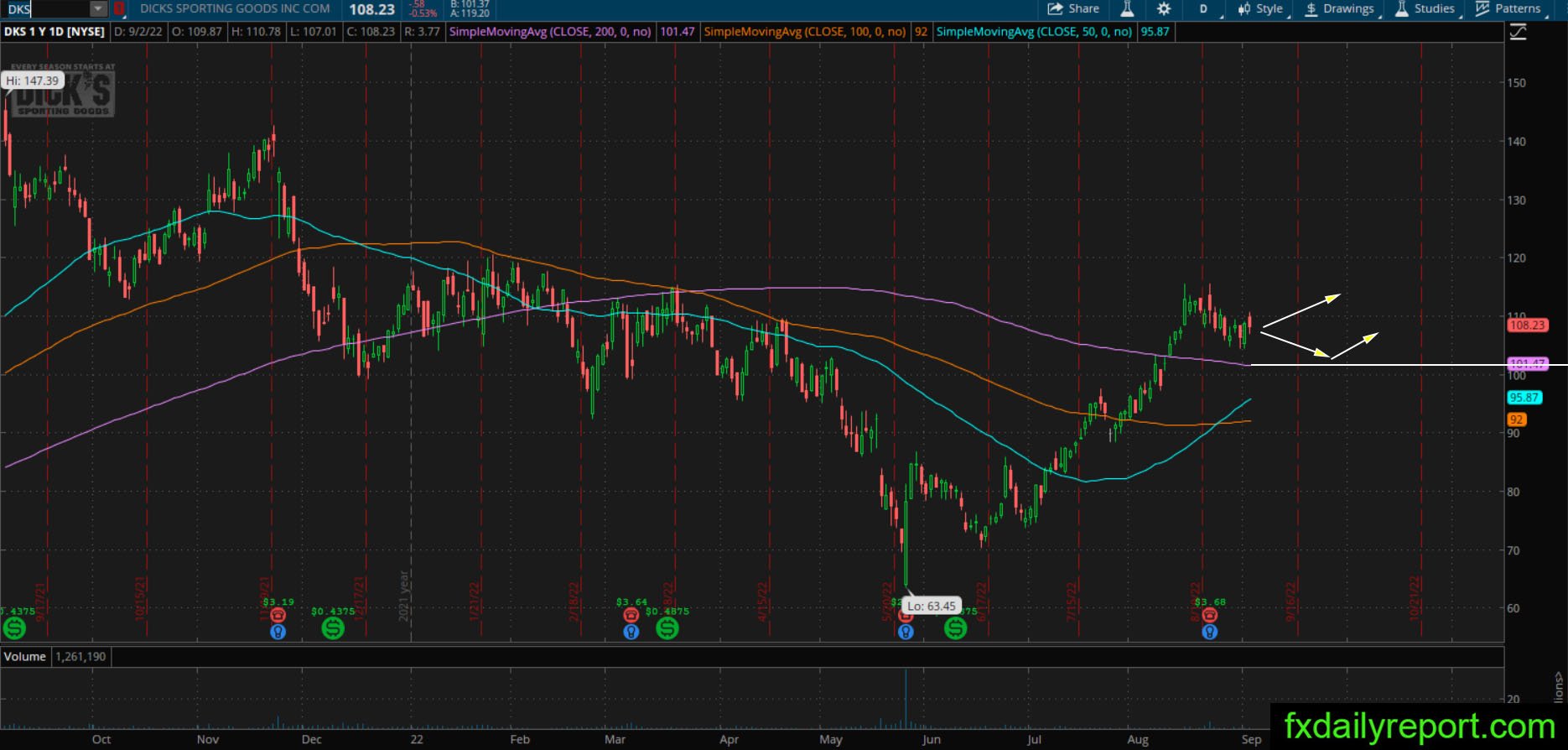Click the Feb label on the time axis
The height and width of the screenshot is (750, 1568).
(x=520, y=739)
